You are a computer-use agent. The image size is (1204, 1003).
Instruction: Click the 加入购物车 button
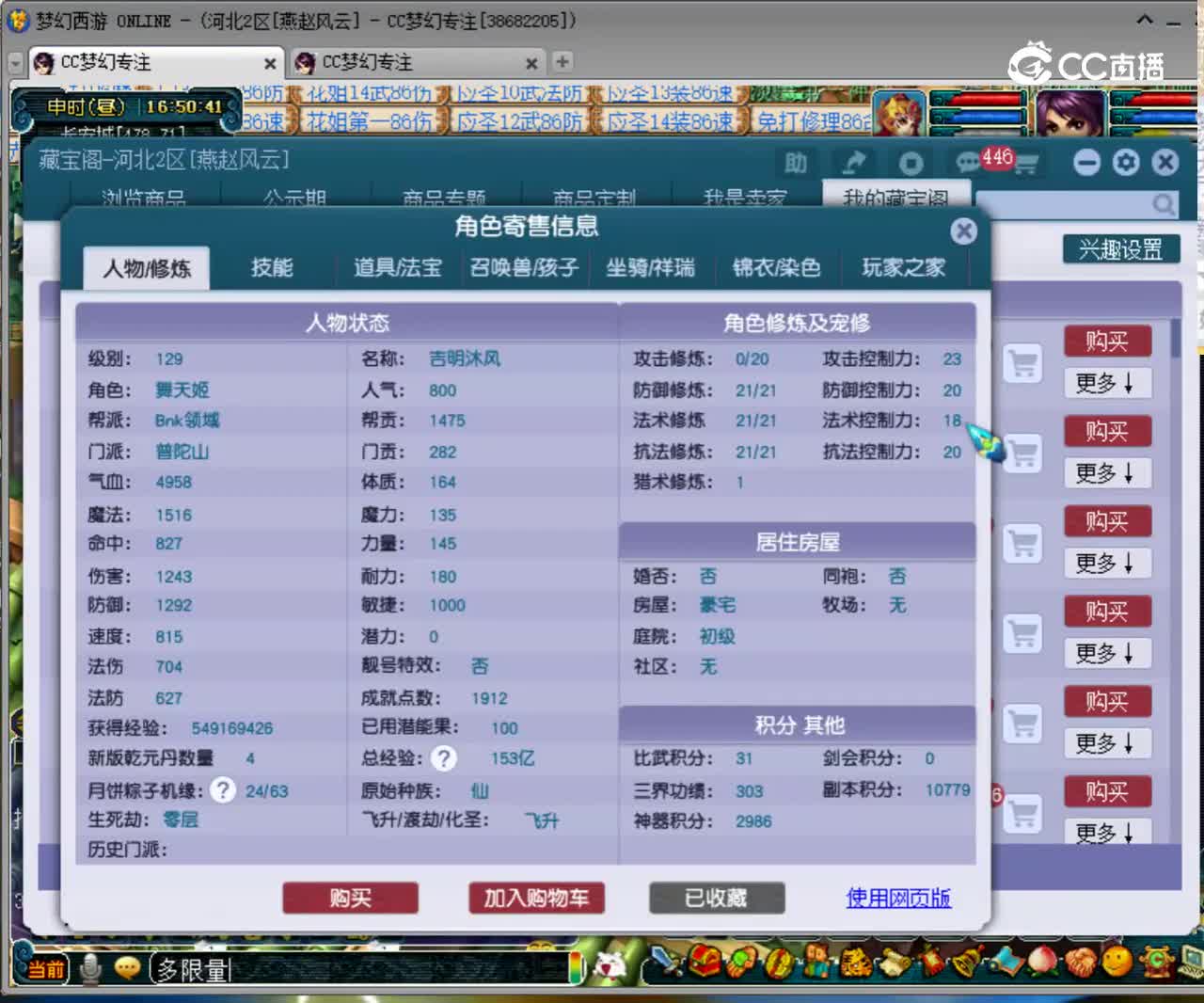536,898
